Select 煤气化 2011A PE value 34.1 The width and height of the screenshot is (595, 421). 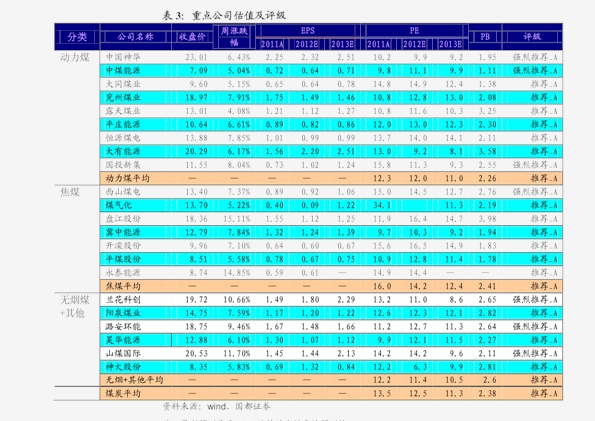[x=382, y=205]
